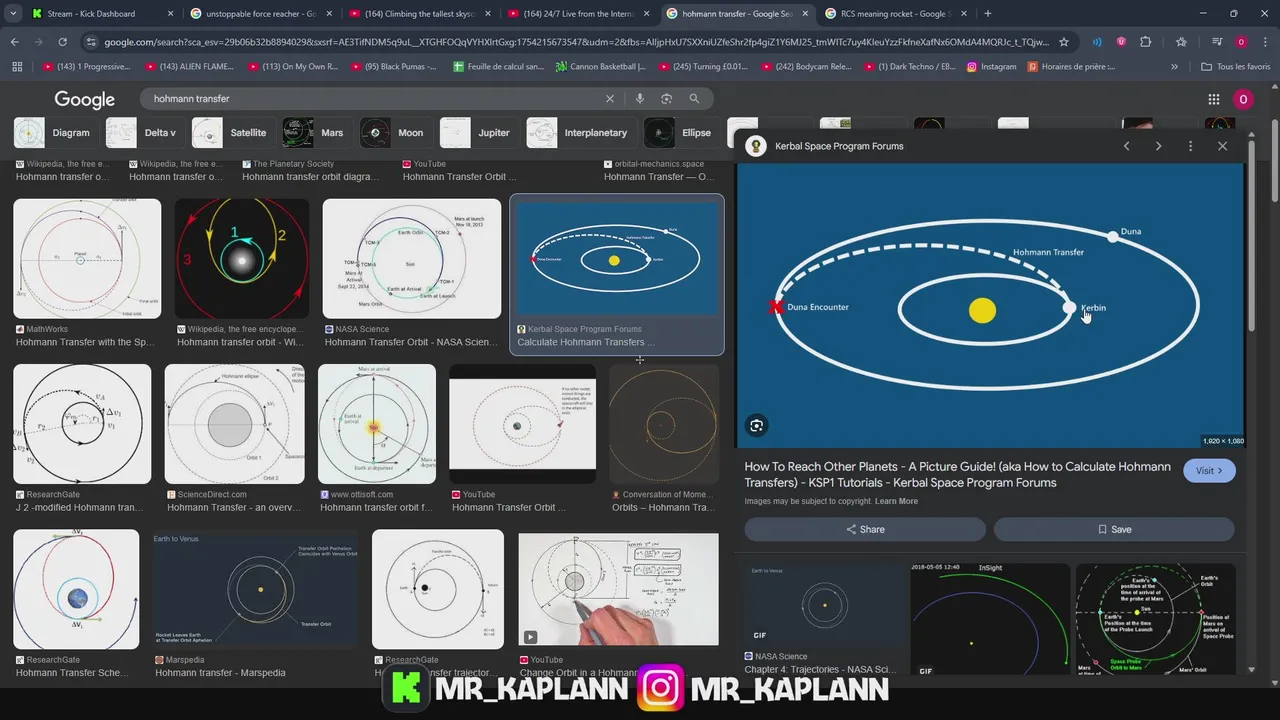Go to next image in preview panel
This screenshot has height=720, width=1280.
(1158, 146)
